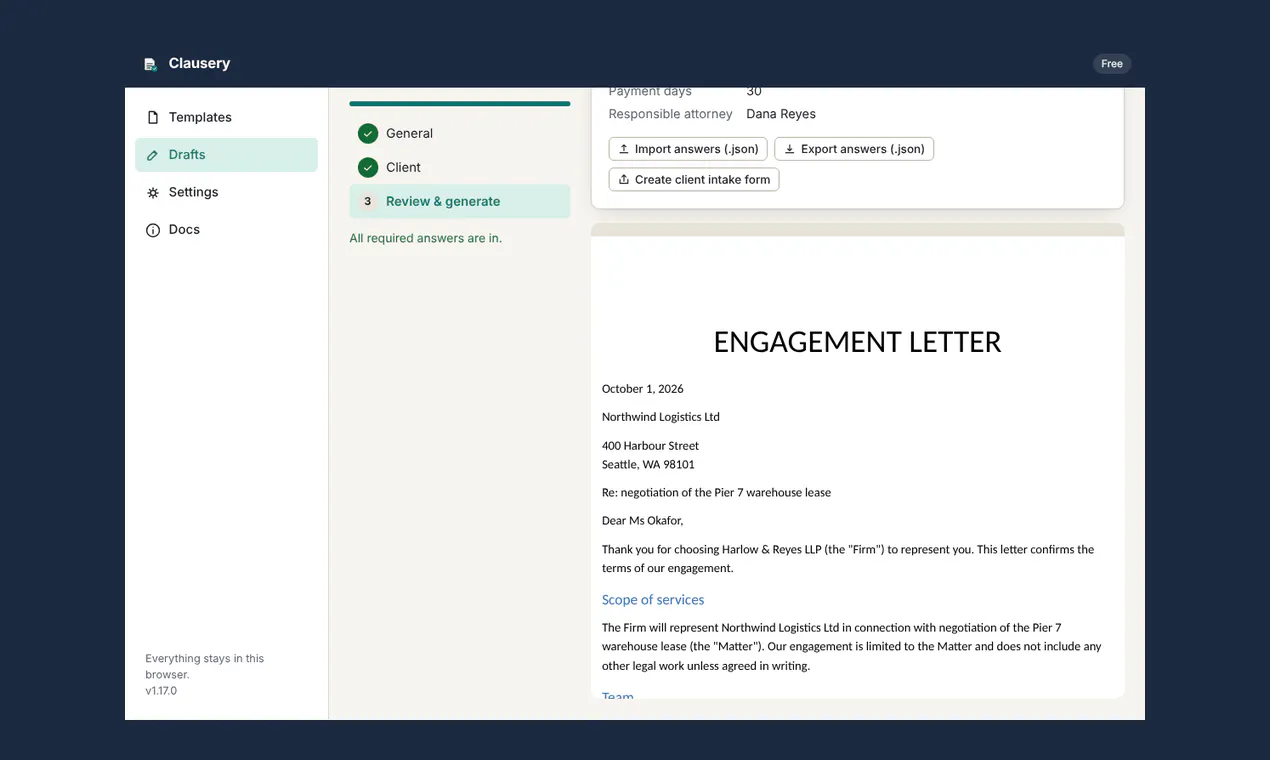Open Settings from the sidebar
The height and width of the screenshot is (760, 1270).
226,192
